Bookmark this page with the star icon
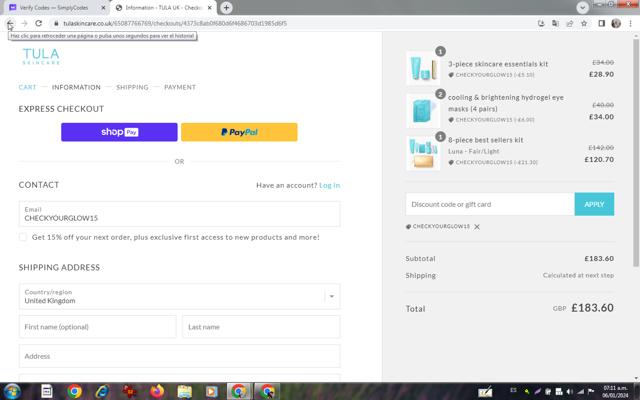This screenshot has height=400, width=640. point(584,24)
